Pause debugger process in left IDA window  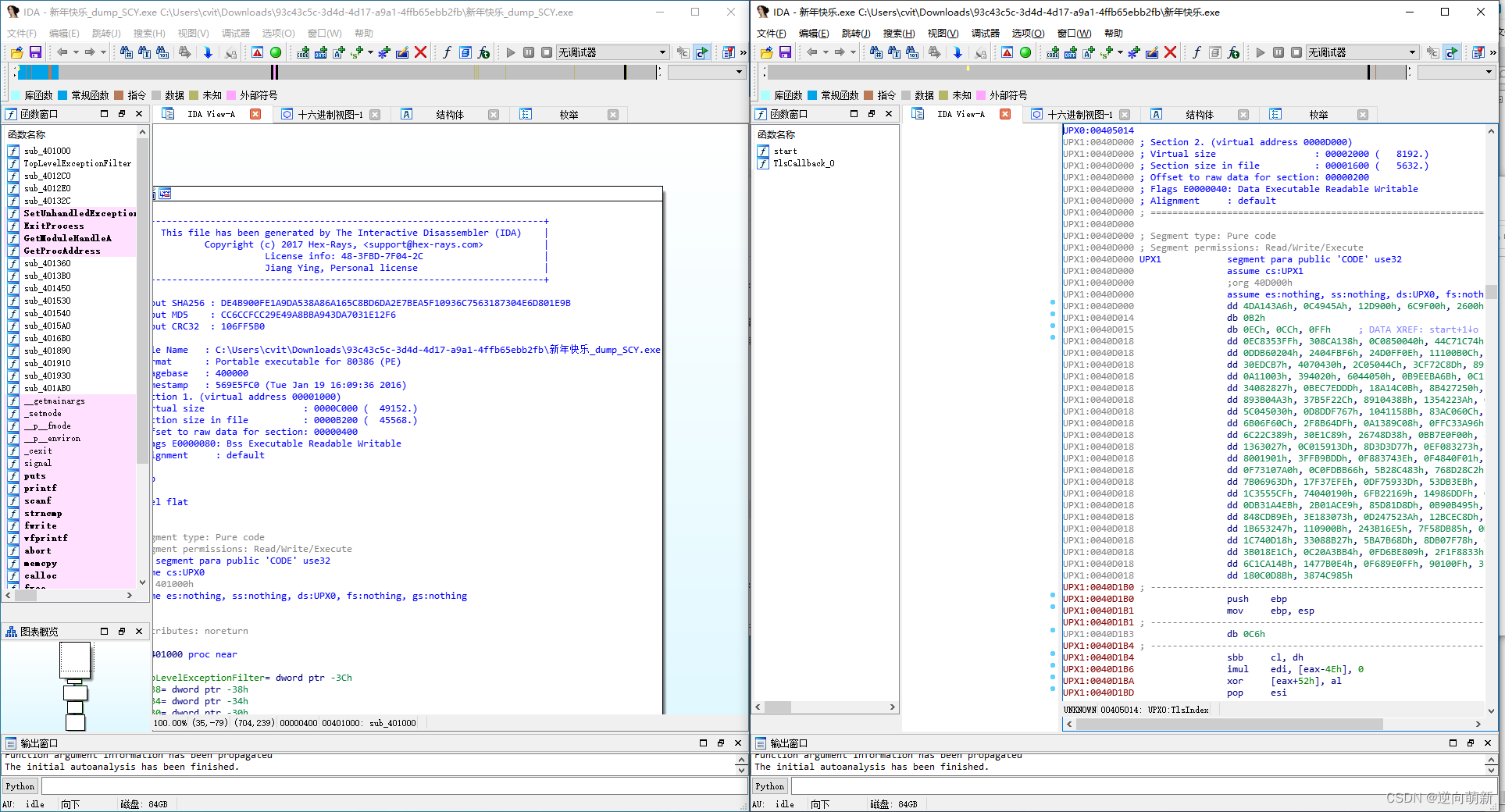[x=529, y=52]
